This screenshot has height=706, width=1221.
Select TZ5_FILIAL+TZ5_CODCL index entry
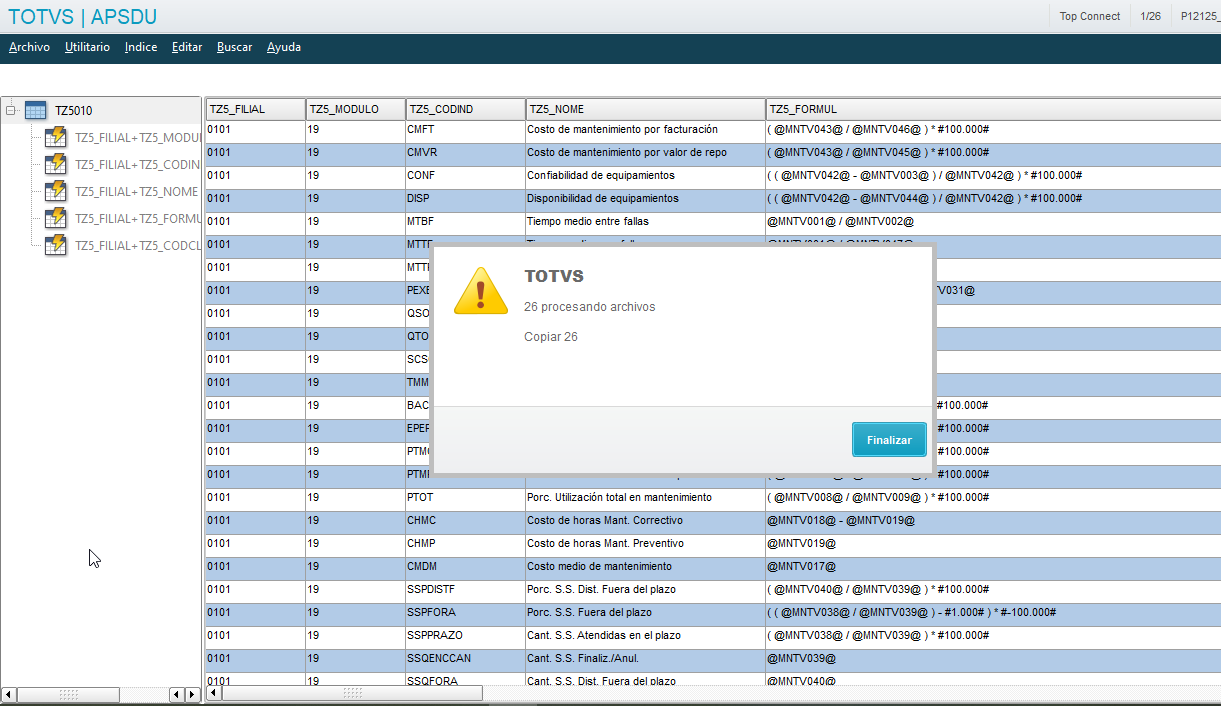click(x=138, y=246)
